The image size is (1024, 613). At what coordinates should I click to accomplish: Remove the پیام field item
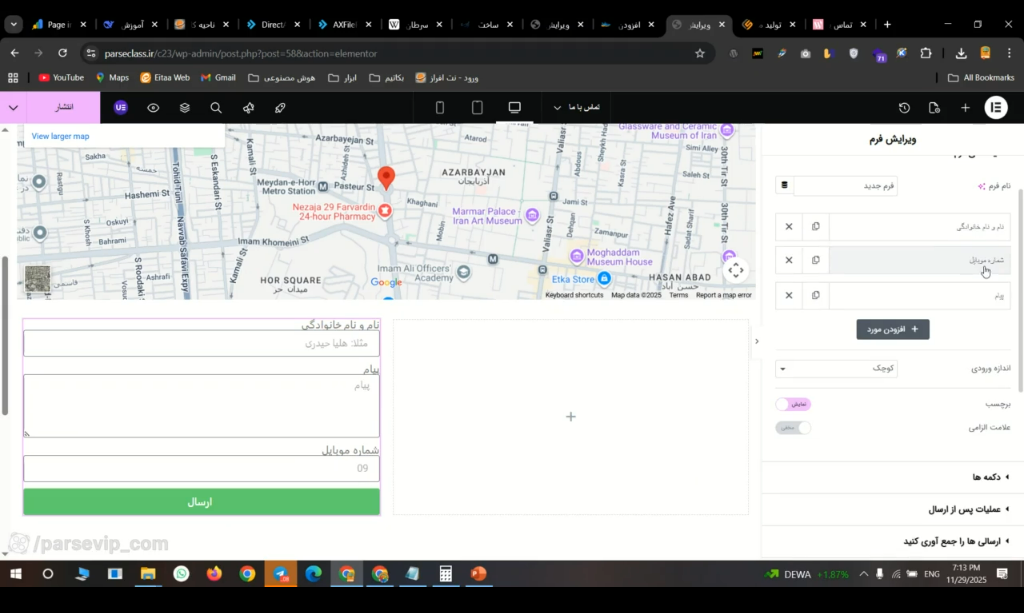[x=789, y=295]
